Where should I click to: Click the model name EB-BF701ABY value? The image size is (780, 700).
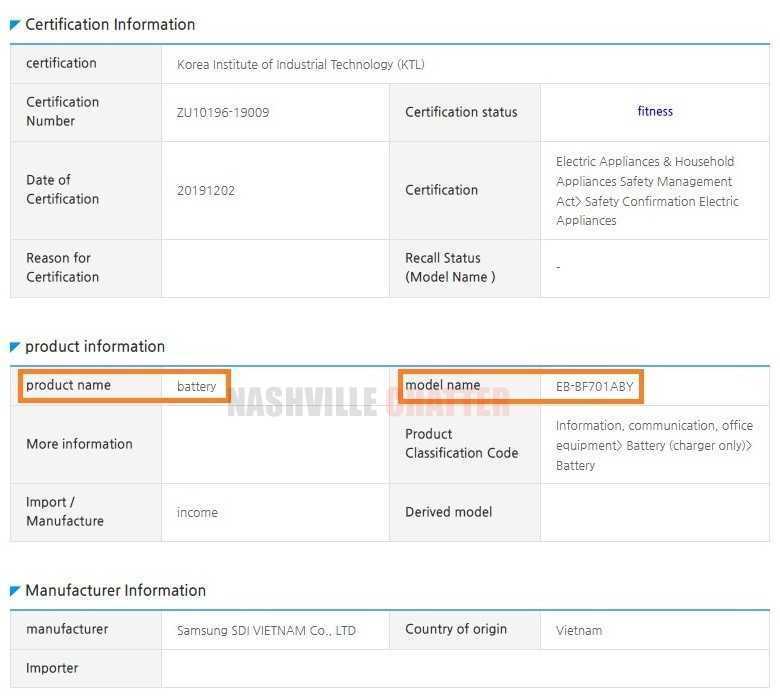(594, 386)
